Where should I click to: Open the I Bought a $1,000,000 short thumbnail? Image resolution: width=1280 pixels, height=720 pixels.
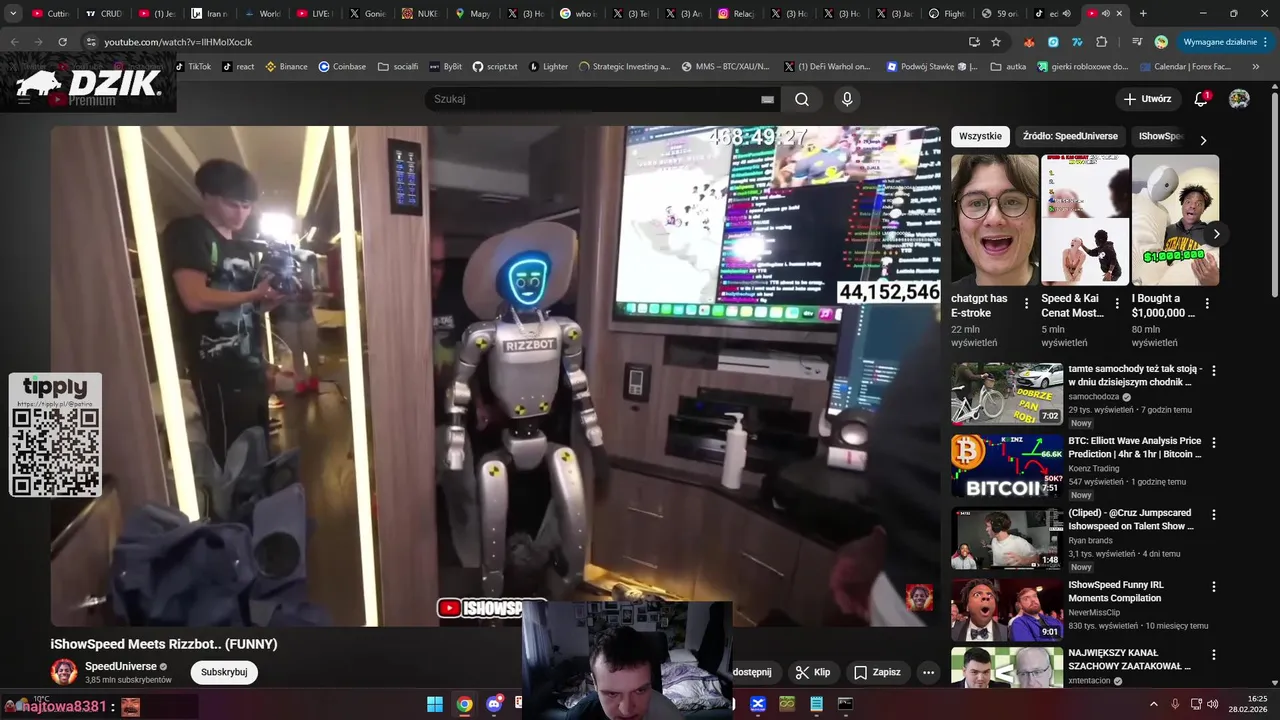pyautogui.click(x=1175, y=220)
